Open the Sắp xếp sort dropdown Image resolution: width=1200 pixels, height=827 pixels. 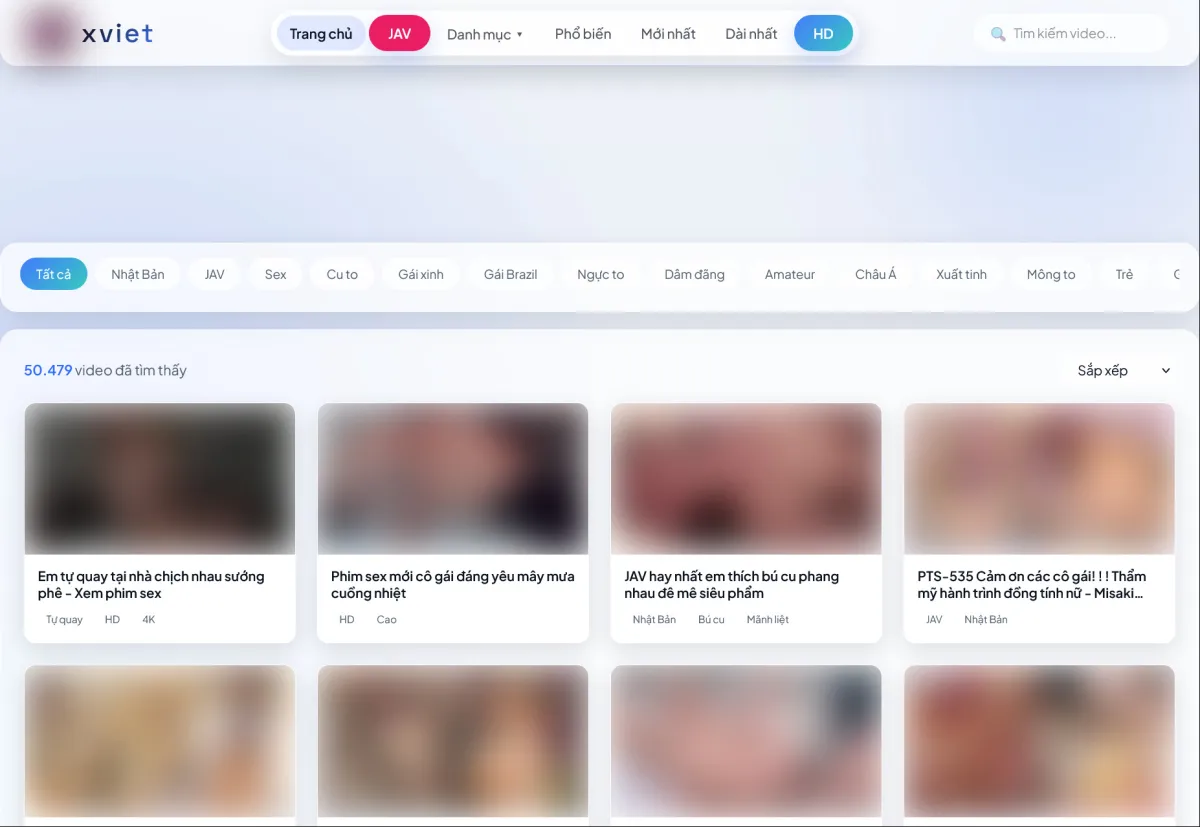pyautogui.click(x=1103, y=370)
